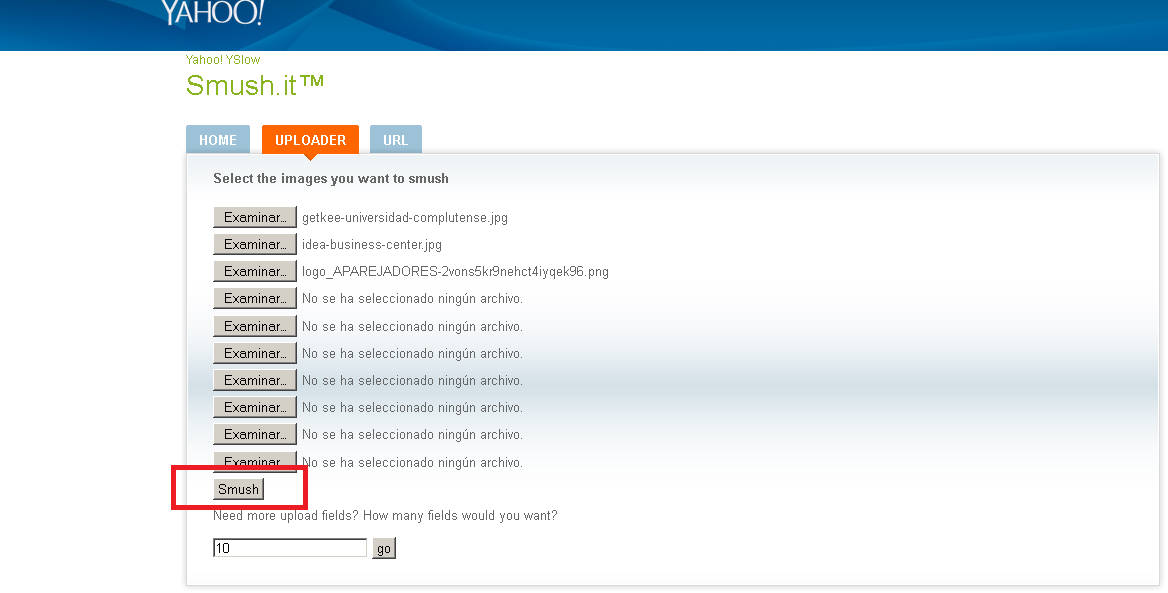
Task: Click the Smush.it title heading
Action: (x=255, y=85)
